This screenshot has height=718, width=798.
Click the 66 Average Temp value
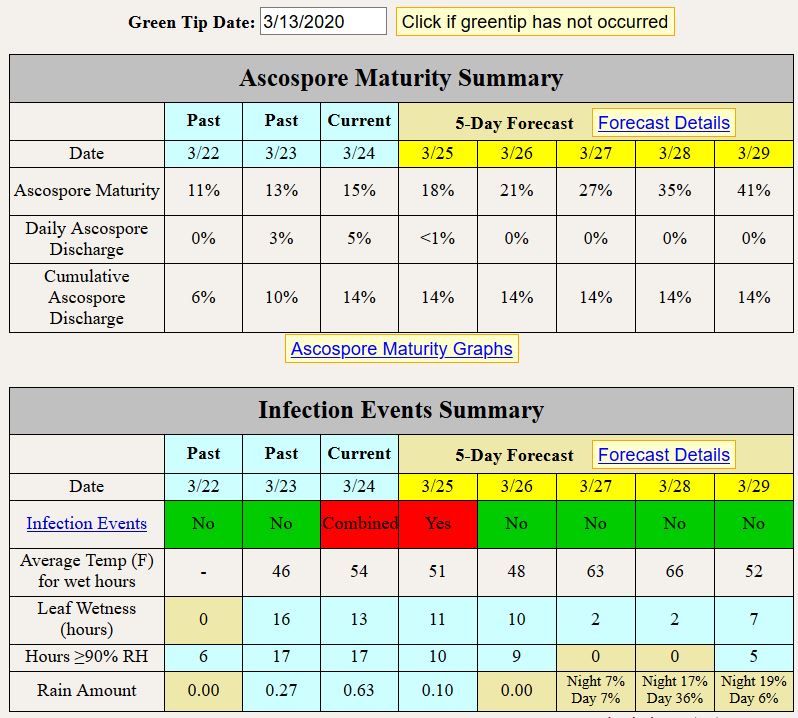tap(674, 571)
